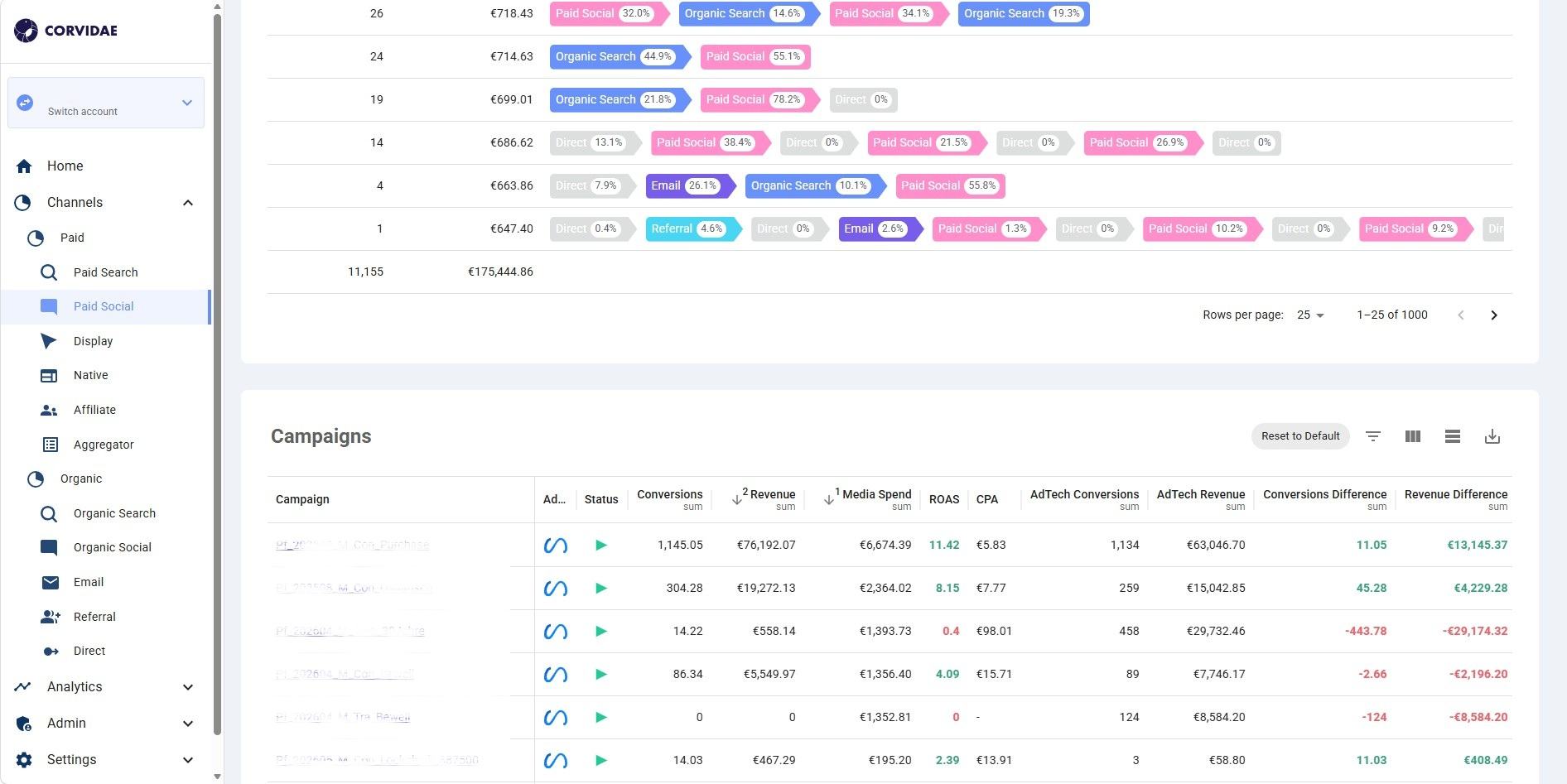Open Paid Search channel
This screenshot has height=784, width=1567.
(105, 272)
